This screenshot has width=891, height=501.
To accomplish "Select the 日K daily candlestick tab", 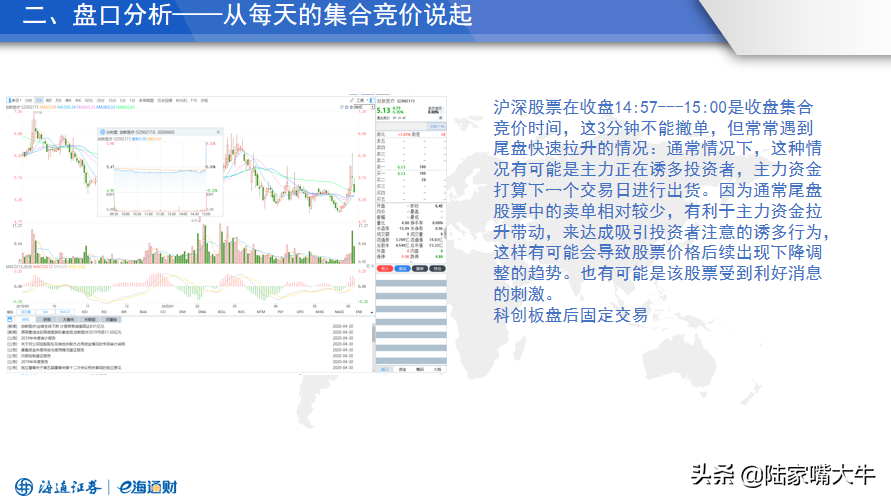I will pyautogui.click(x=39, y=100).
